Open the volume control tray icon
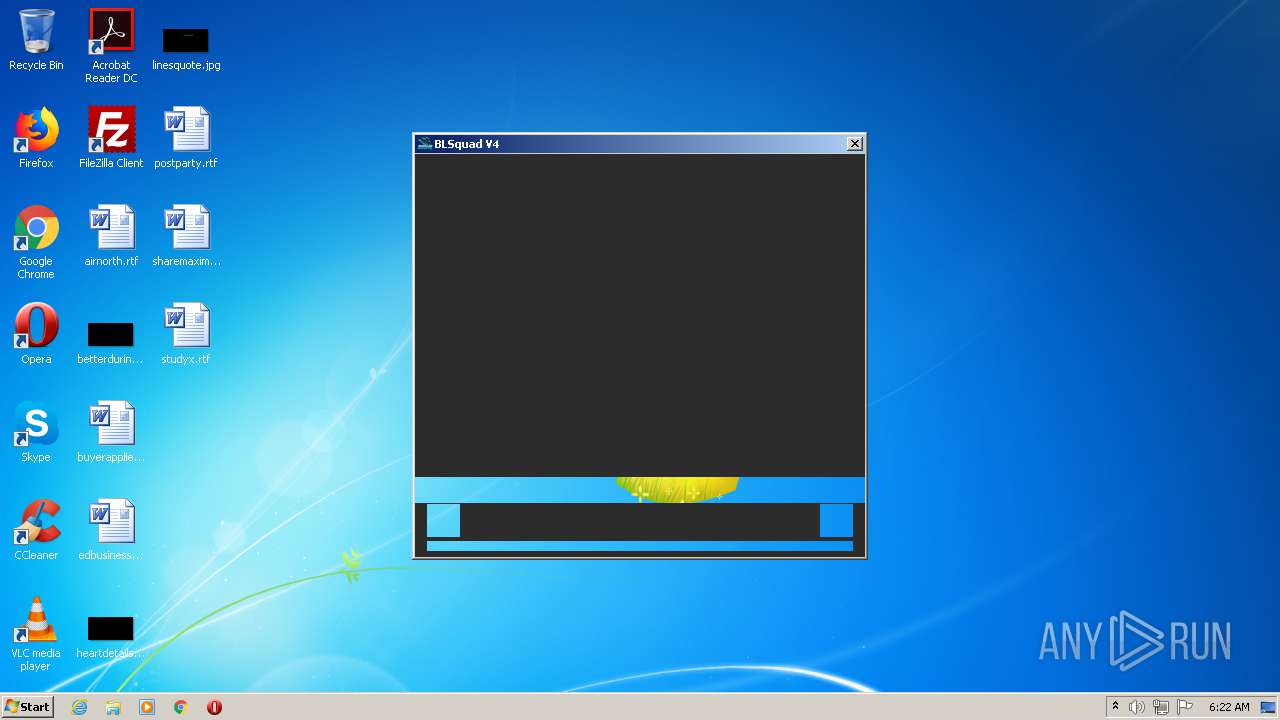 (x=1137, y=707)
